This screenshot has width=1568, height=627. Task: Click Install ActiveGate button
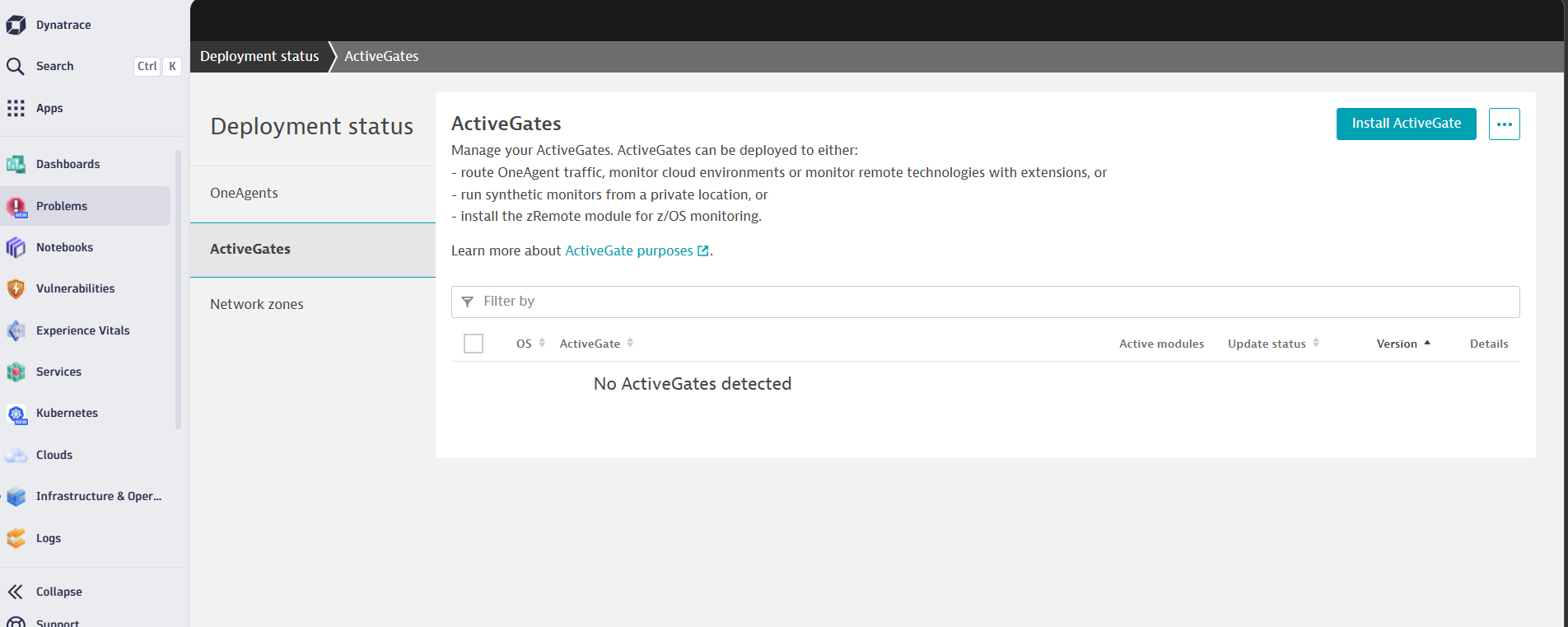point(1406,124)
